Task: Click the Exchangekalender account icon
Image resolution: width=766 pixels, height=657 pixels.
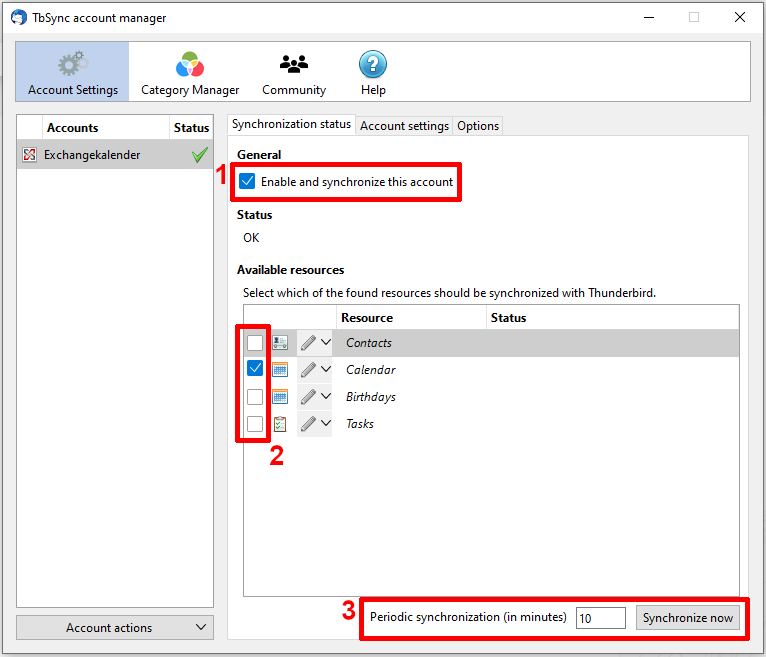Action: [x=29, y=155]
